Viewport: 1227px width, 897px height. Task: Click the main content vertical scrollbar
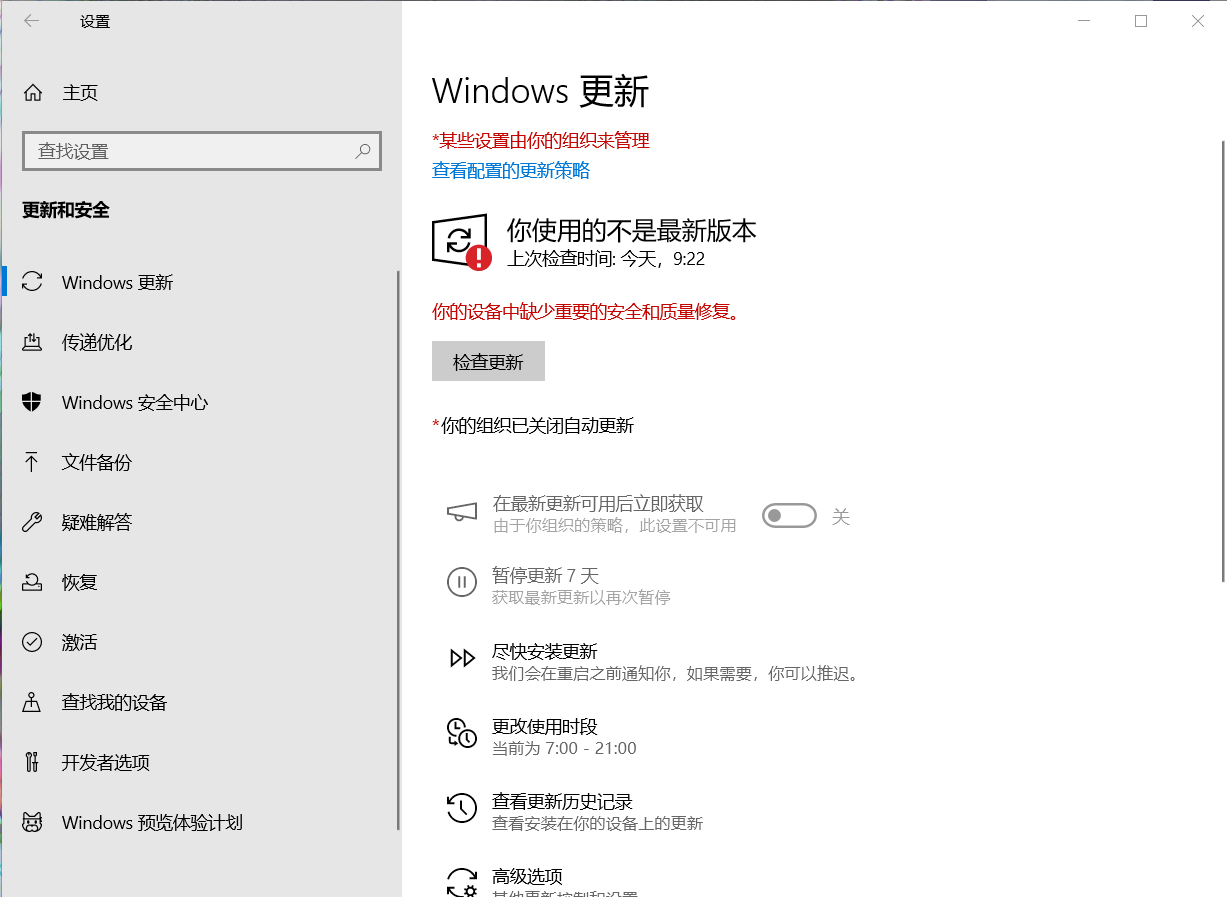point(1222,360)
